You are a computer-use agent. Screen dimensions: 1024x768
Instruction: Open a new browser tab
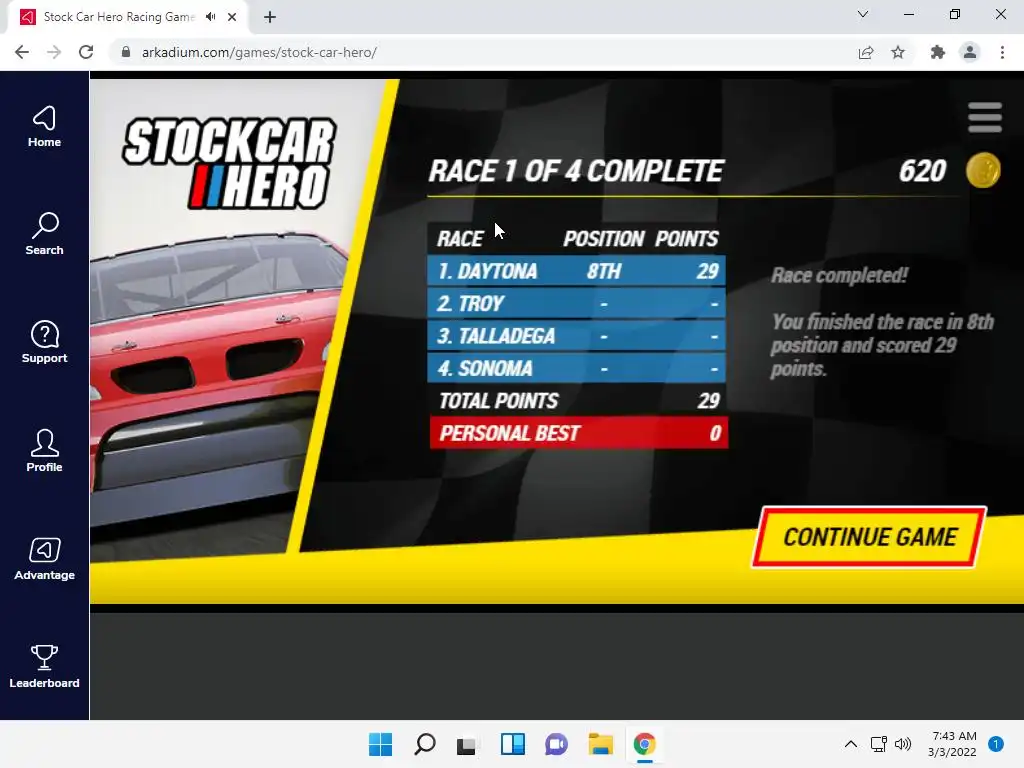(270, 17)
